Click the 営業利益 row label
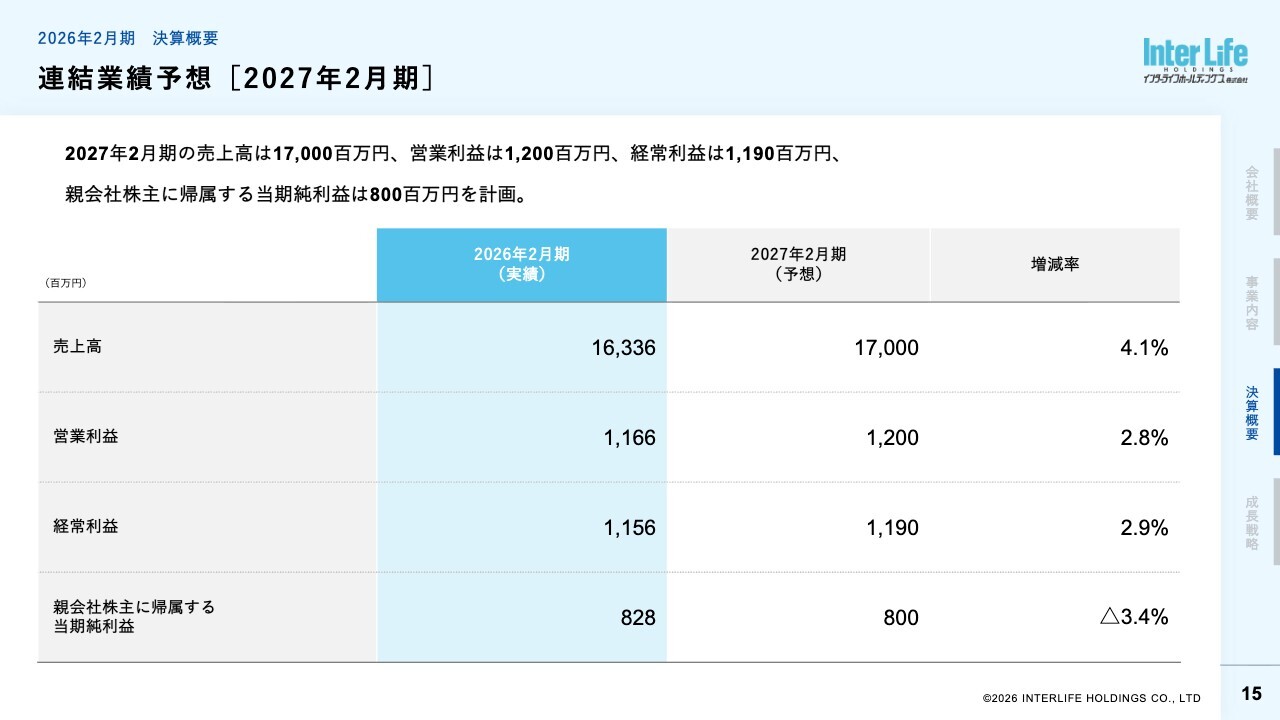 86,437
